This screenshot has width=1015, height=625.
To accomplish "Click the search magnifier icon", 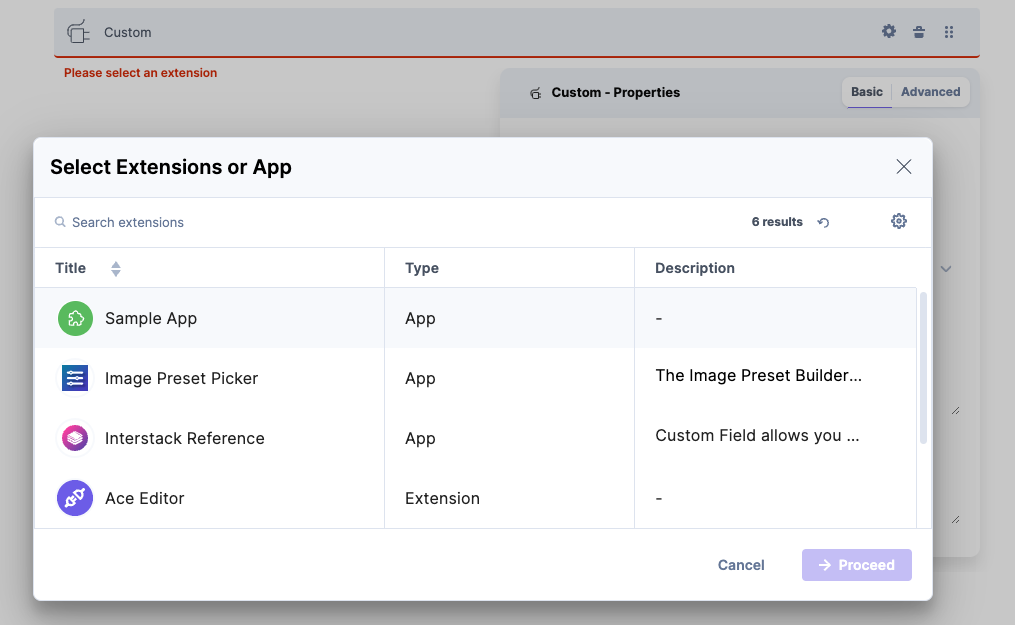I will [60, 222].
